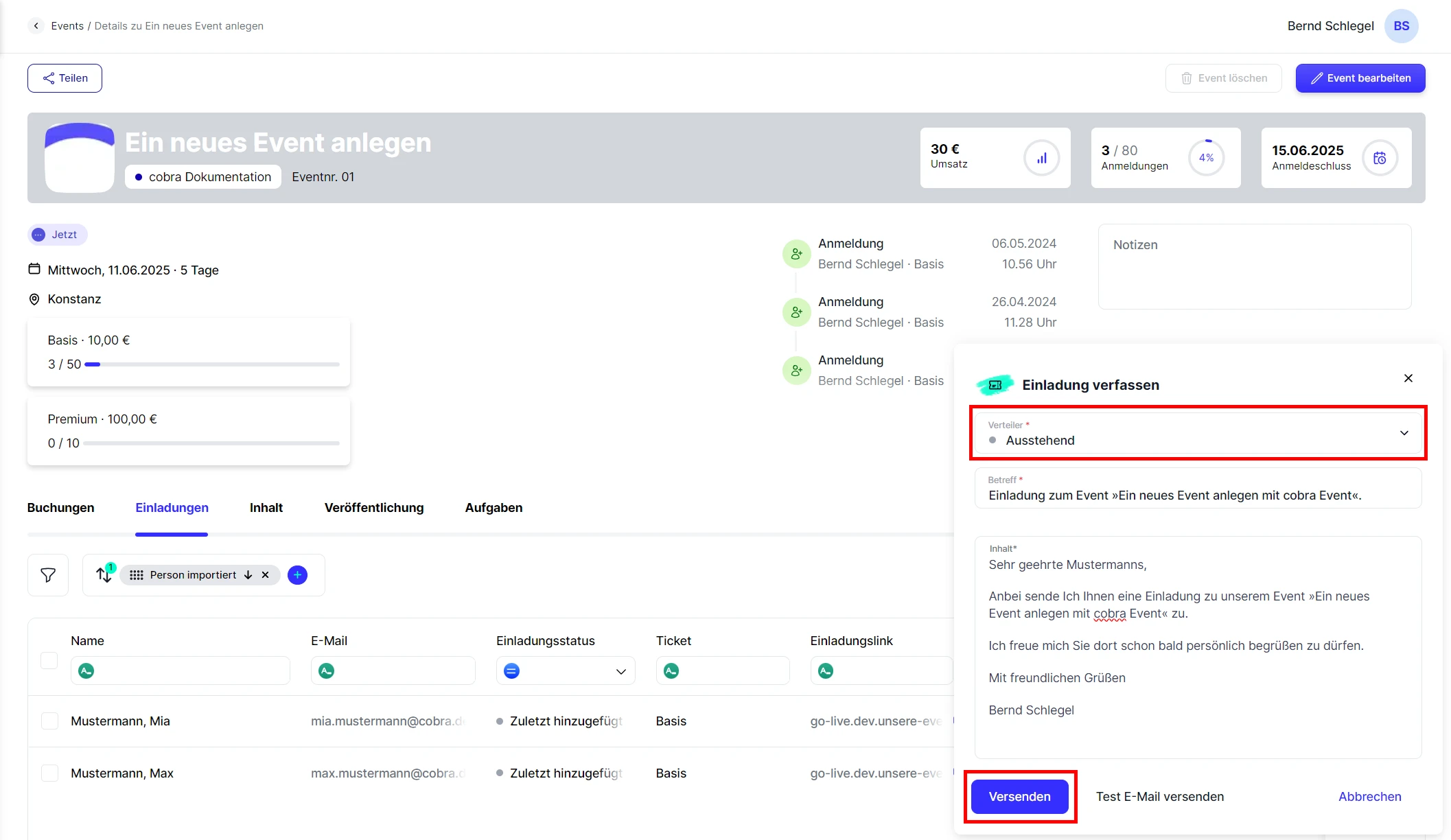Click the sort arrows icon with badge
This screenshot has height=840, width=1451.
[104, 574]
